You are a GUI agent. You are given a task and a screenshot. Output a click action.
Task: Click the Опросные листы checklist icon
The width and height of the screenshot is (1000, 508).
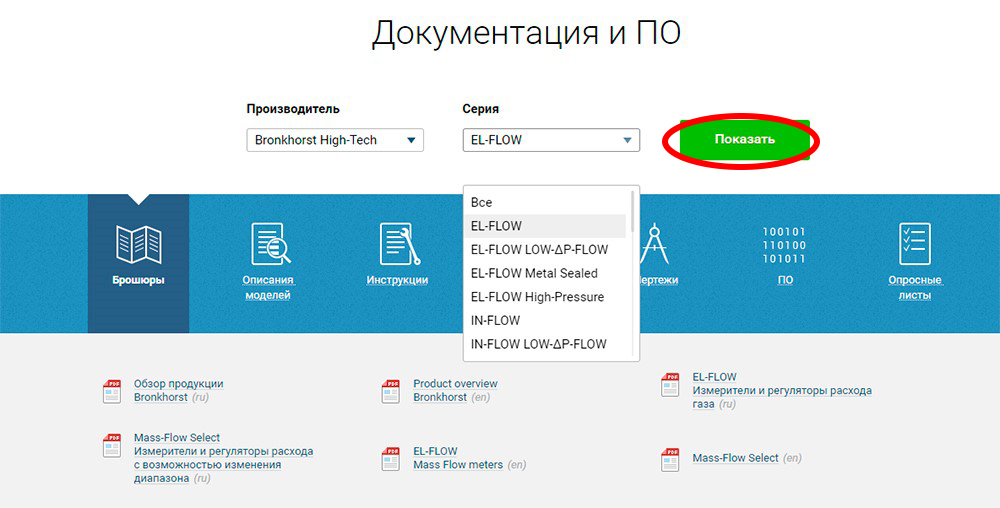pyautogui.click(x=915, y=243)
